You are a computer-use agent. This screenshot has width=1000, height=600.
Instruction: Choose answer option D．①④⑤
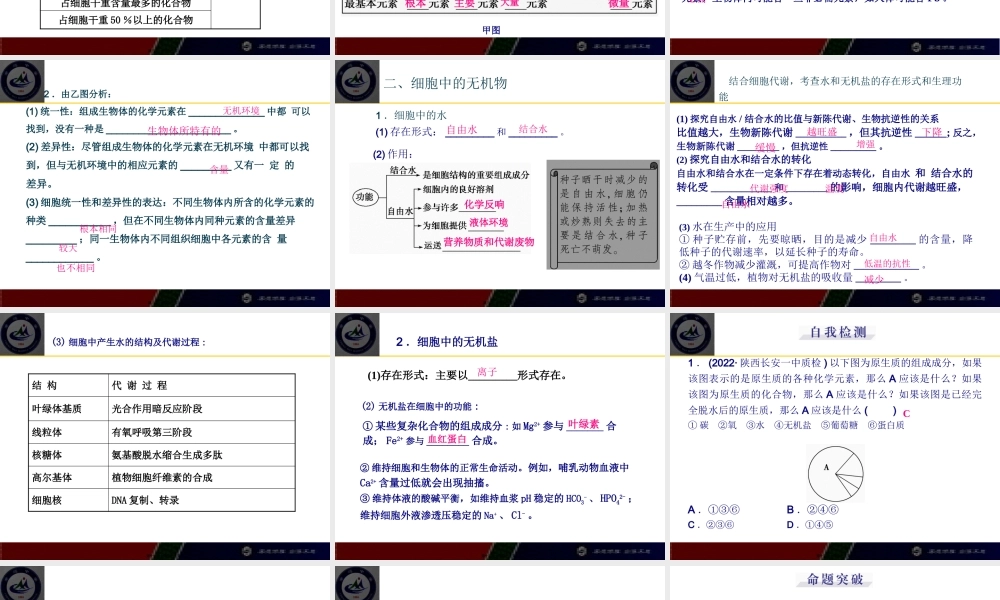(810, 525)
